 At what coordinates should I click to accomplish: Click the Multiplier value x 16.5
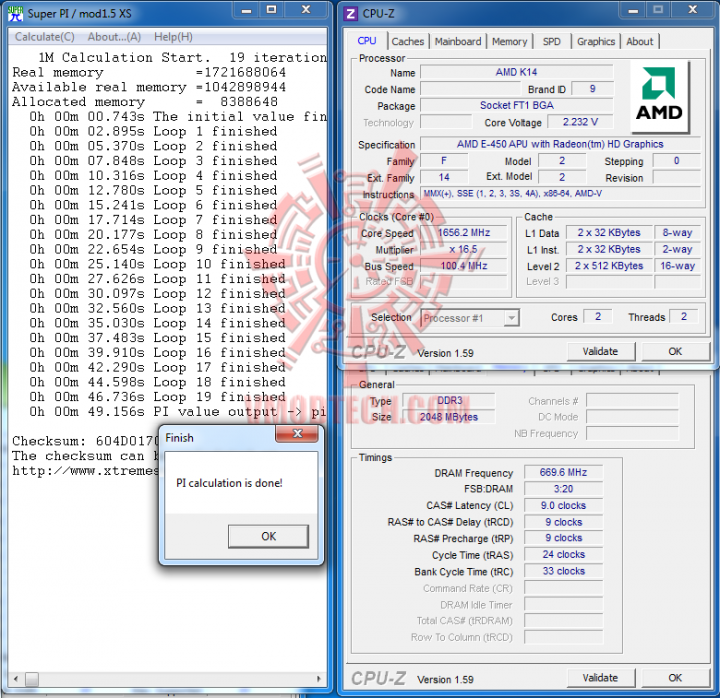[464, 249]
